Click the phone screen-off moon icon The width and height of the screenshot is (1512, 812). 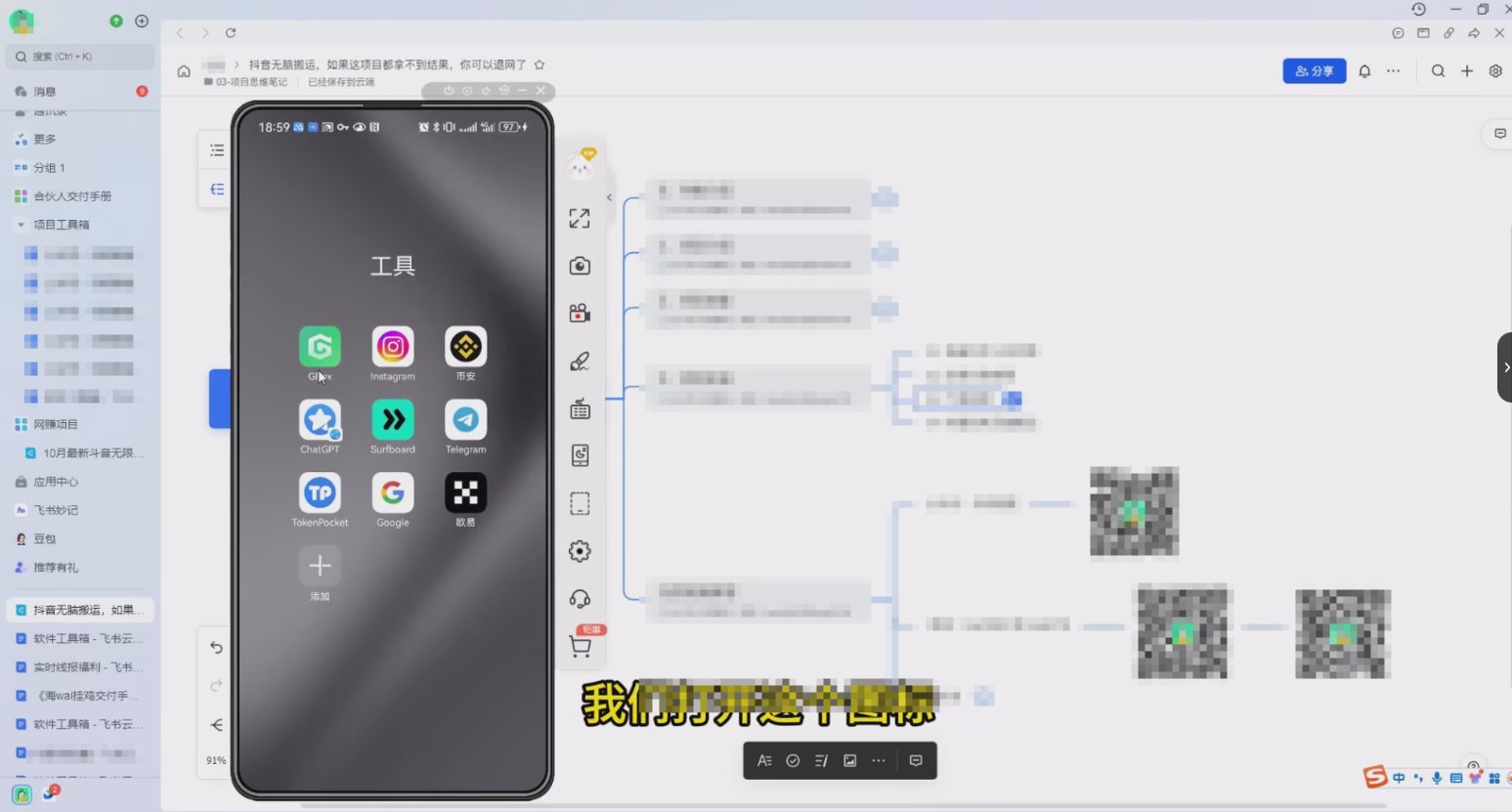pos(580,455)
